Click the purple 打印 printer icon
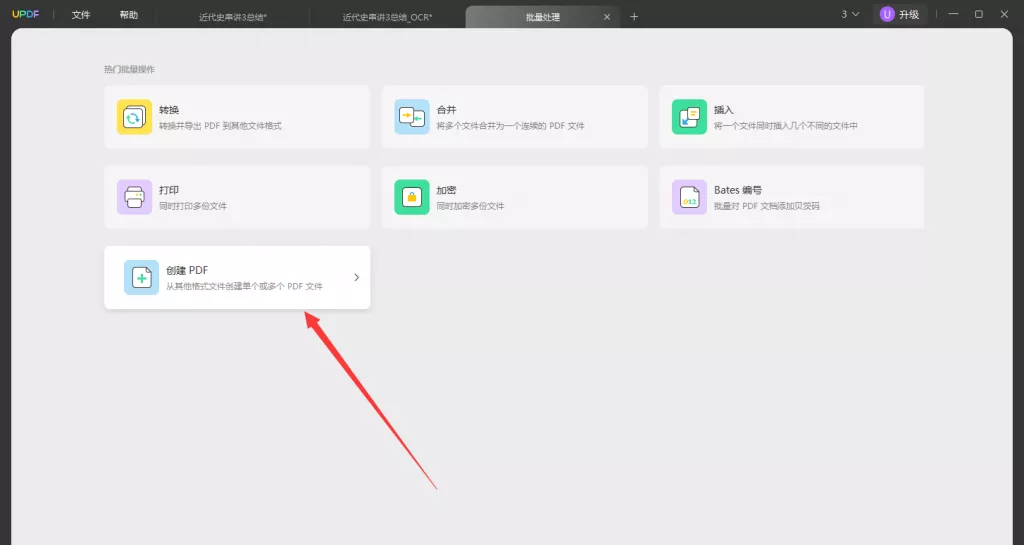The height and width of the screenshot is (545, 1024). (x=135, y=197)
